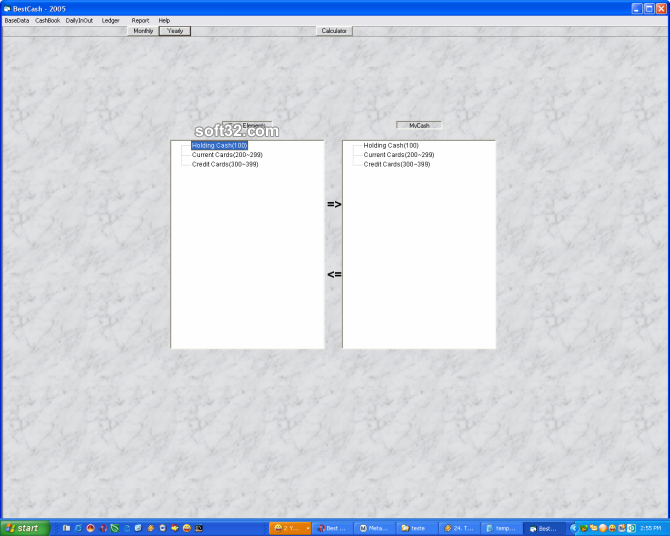Minimize the BestCash window
The width and height of the screenshot is (670, 536).
637,9
